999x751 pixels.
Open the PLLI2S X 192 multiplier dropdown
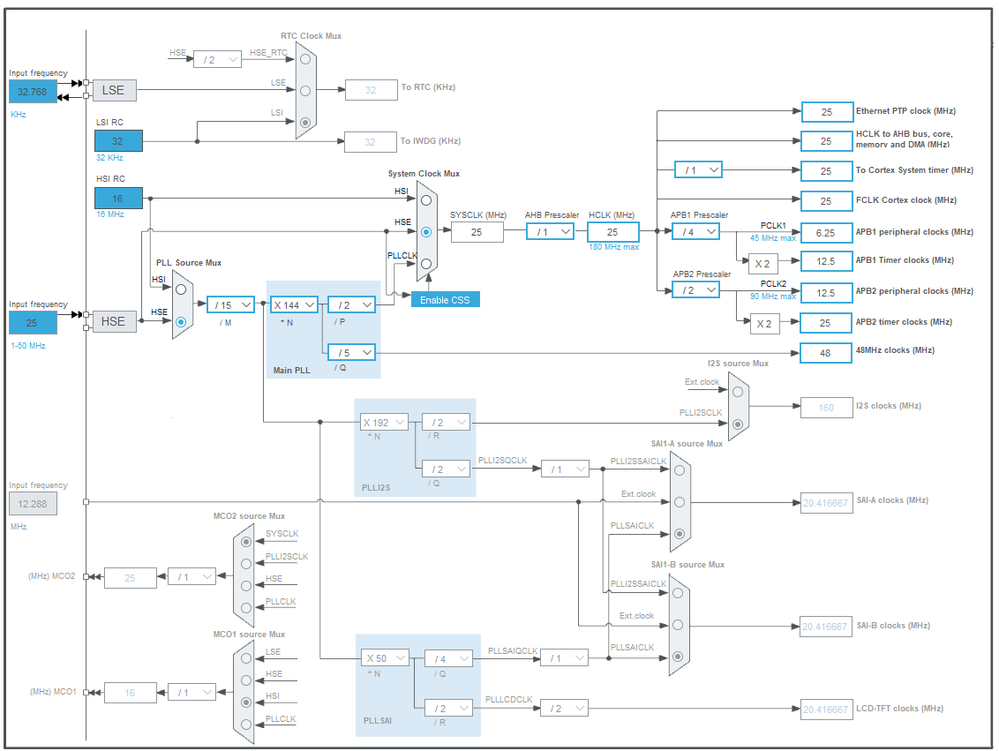383,422
